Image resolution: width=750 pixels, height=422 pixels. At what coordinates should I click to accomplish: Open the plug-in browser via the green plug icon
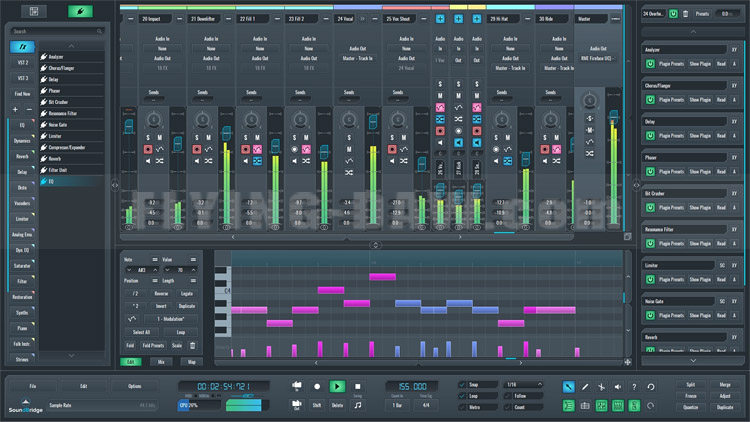pyautogui.click(x=80, y=11)
